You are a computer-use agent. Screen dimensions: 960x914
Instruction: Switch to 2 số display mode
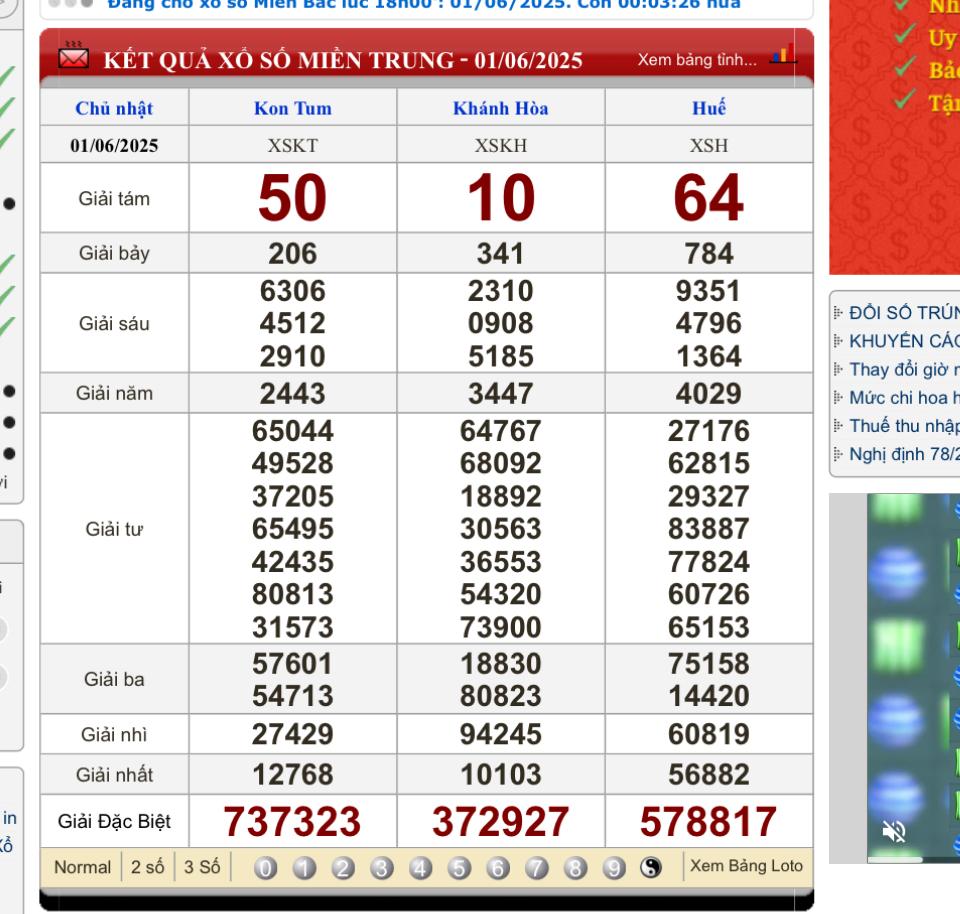pyautogui.click(x=148, y=867)
